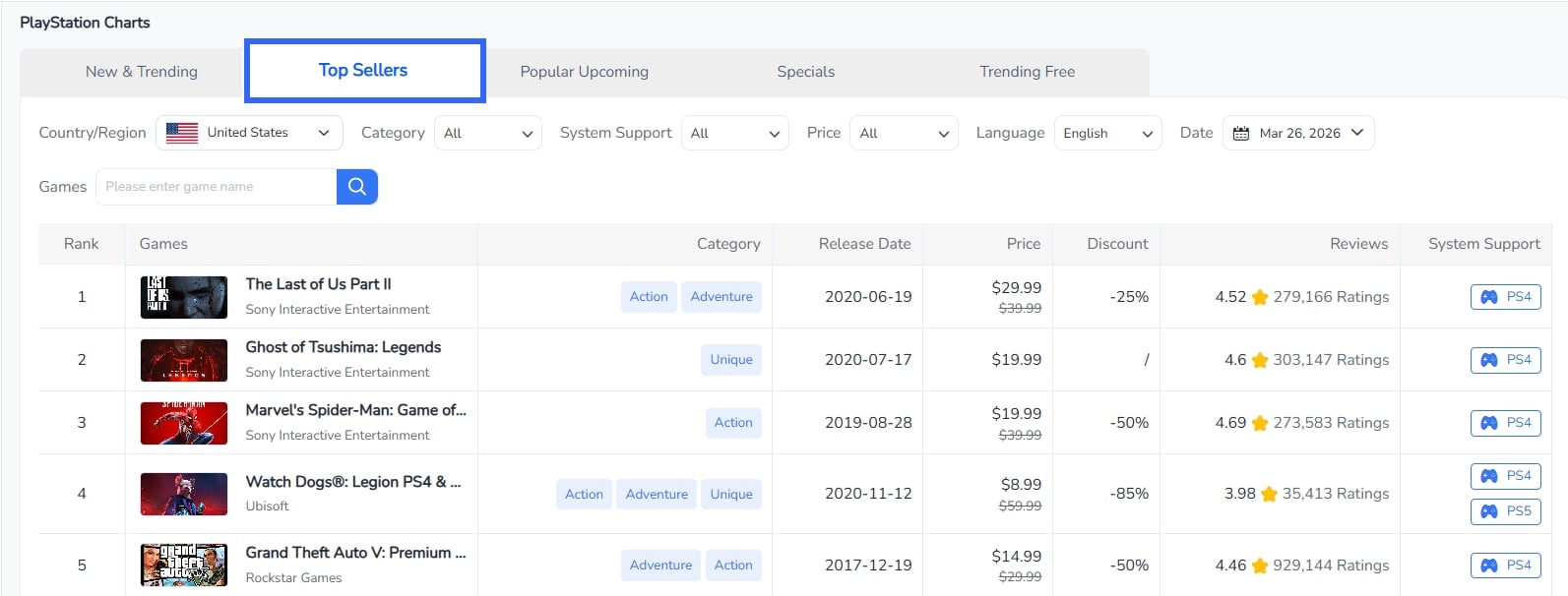Open The Last of Us Part II title link
The width and height of the screenshot is (1568, 596).
point(318,284)
